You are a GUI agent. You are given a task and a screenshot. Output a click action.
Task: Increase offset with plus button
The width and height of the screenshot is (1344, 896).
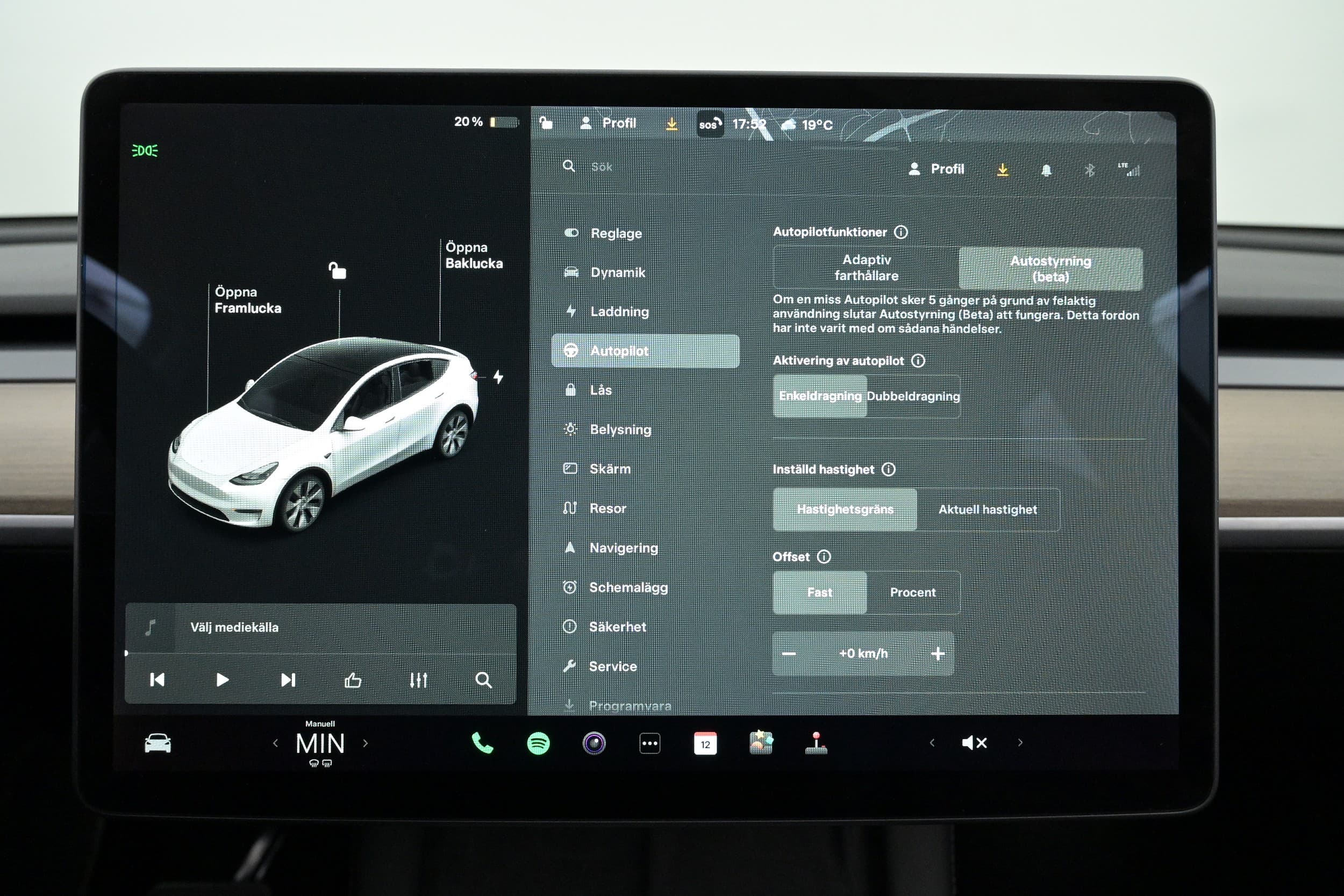pos(938,654)
